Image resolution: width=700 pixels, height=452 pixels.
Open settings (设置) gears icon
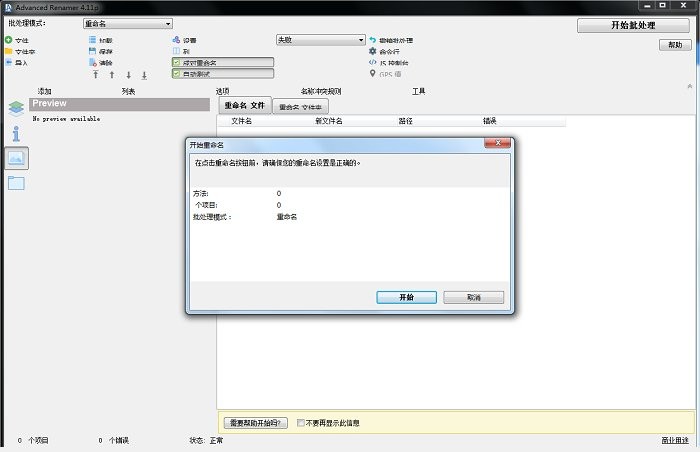coord(176,40)
